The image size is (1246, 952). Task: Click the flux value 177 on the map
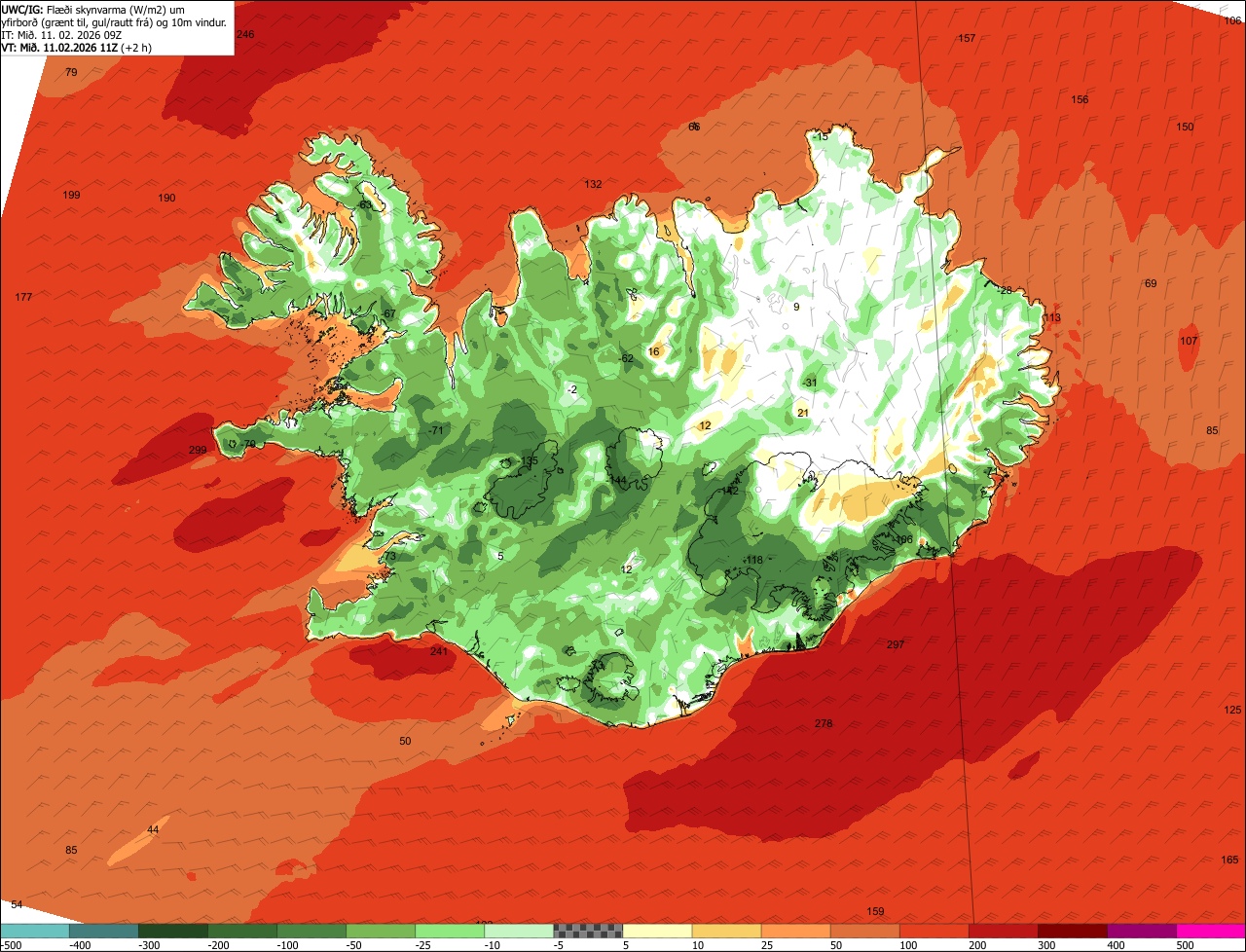coord(24,297)
